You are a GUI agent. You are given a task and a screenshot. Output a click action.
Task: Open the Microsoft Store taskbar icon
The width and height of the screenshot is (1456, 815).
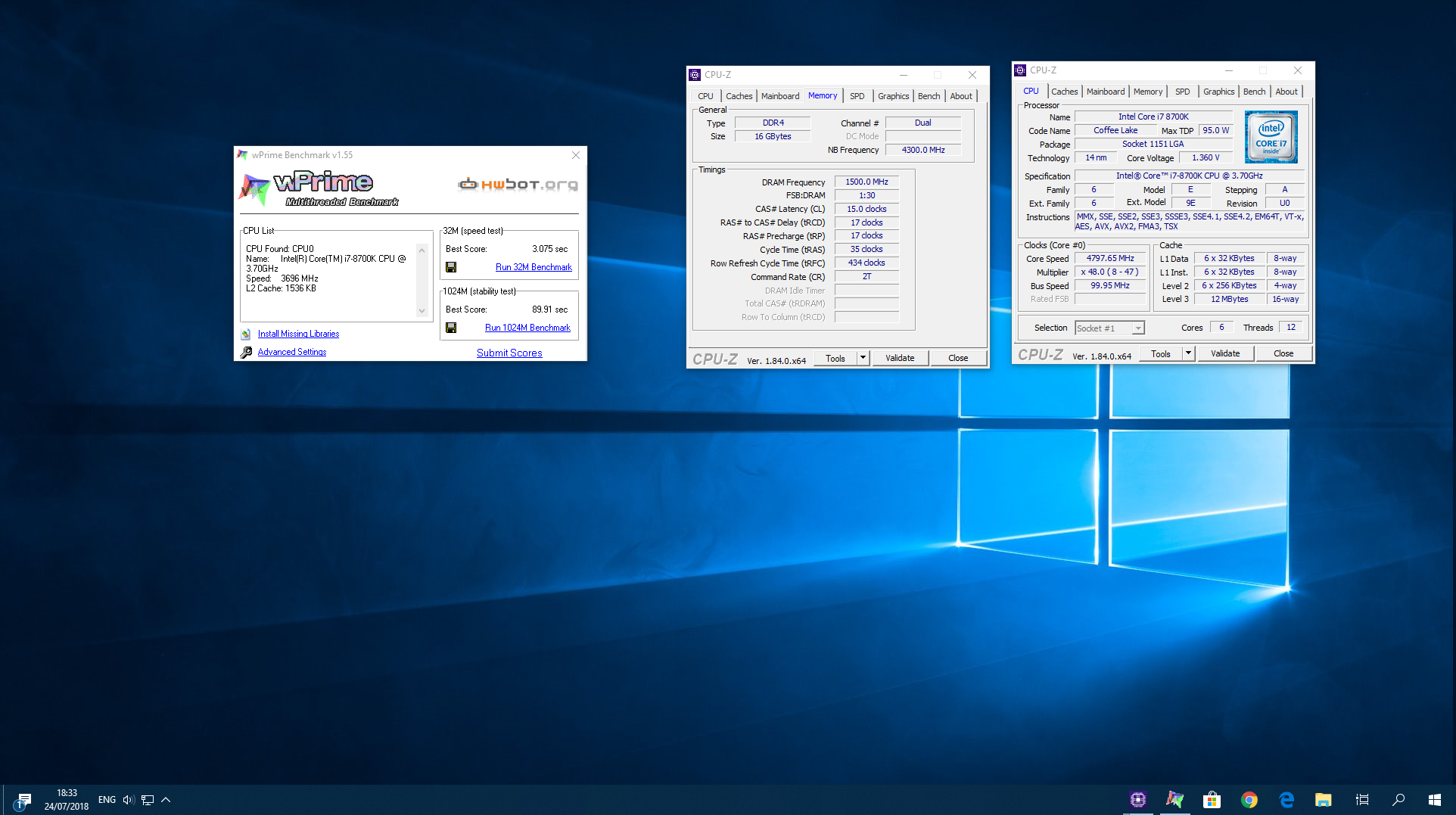point(1212,800)
